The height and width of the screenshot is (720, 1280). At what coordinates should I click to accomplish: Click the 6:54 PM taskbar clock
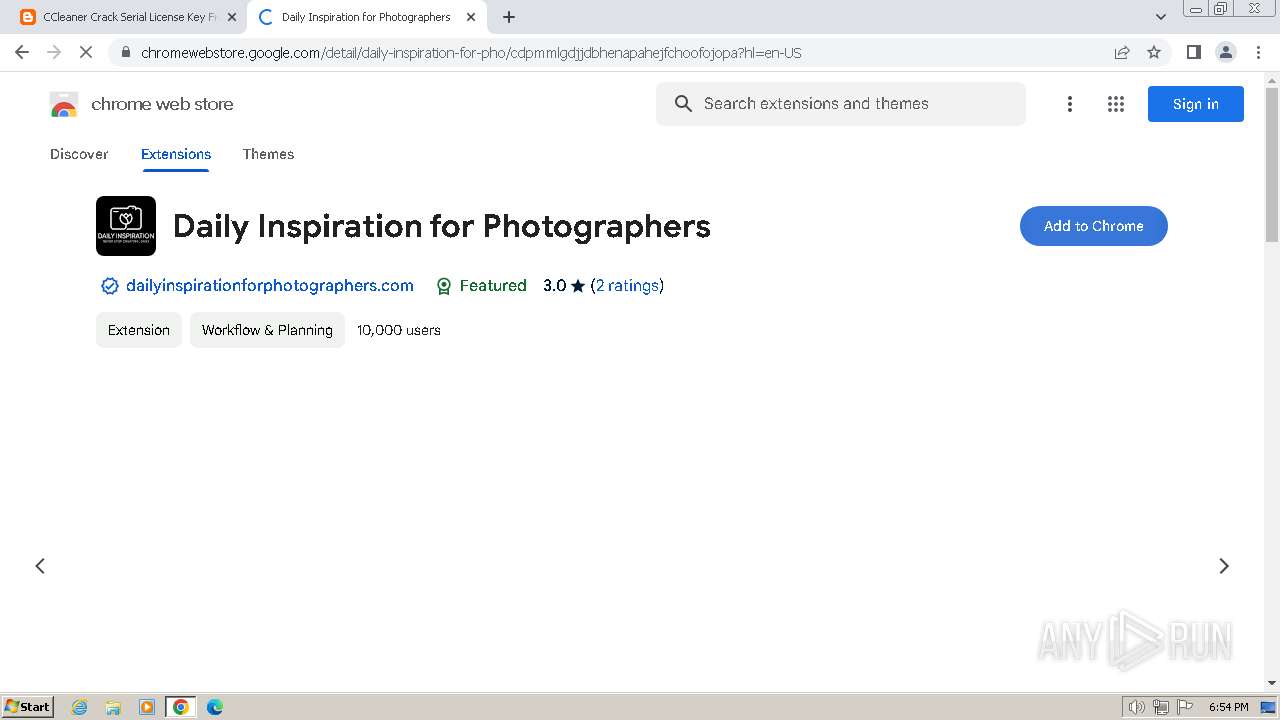pyautogui.click(x=1228, y=707)
